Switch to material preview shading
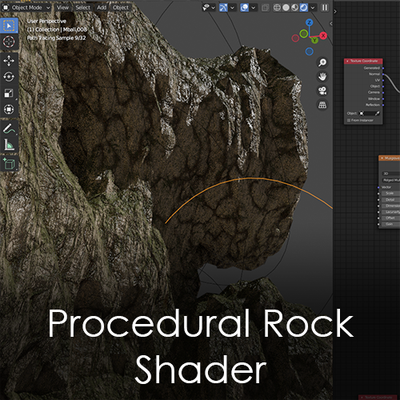 [295, 7]
